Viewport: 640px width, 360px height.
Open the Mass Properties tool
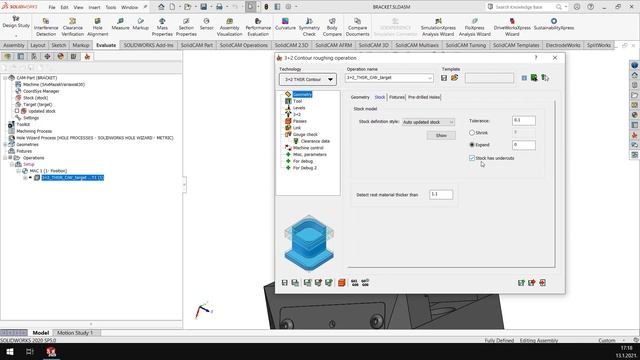pos(162,27)
